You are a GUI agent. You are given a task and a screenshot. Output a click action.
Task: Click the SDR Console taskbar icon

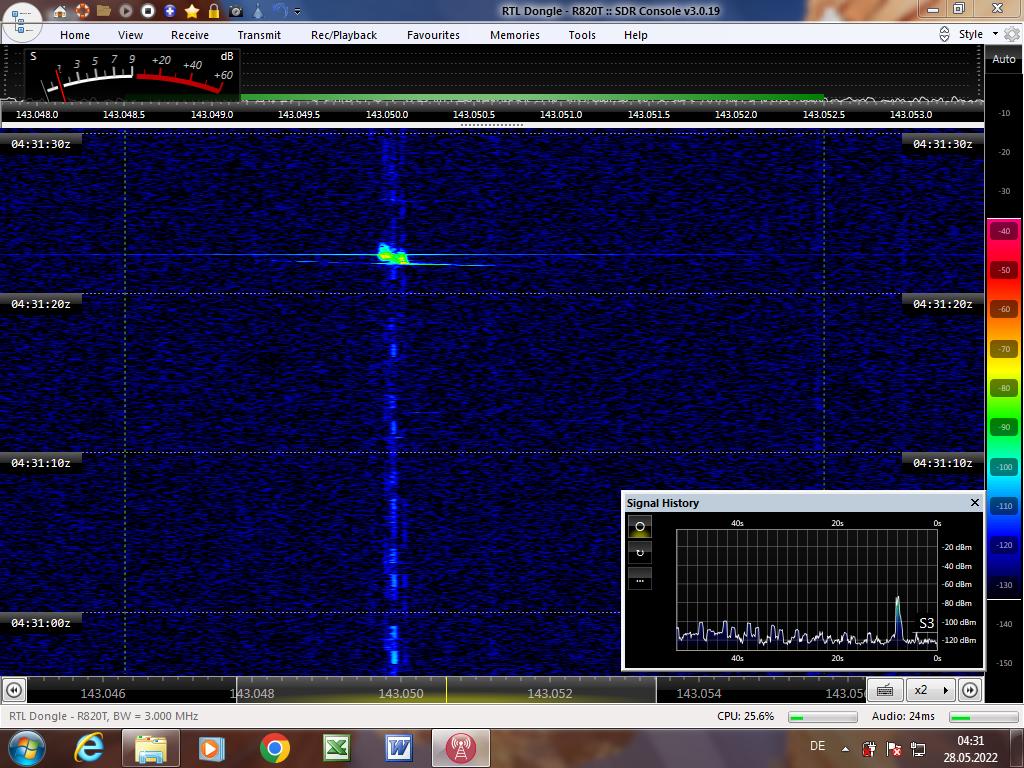(x=460, y=748)
